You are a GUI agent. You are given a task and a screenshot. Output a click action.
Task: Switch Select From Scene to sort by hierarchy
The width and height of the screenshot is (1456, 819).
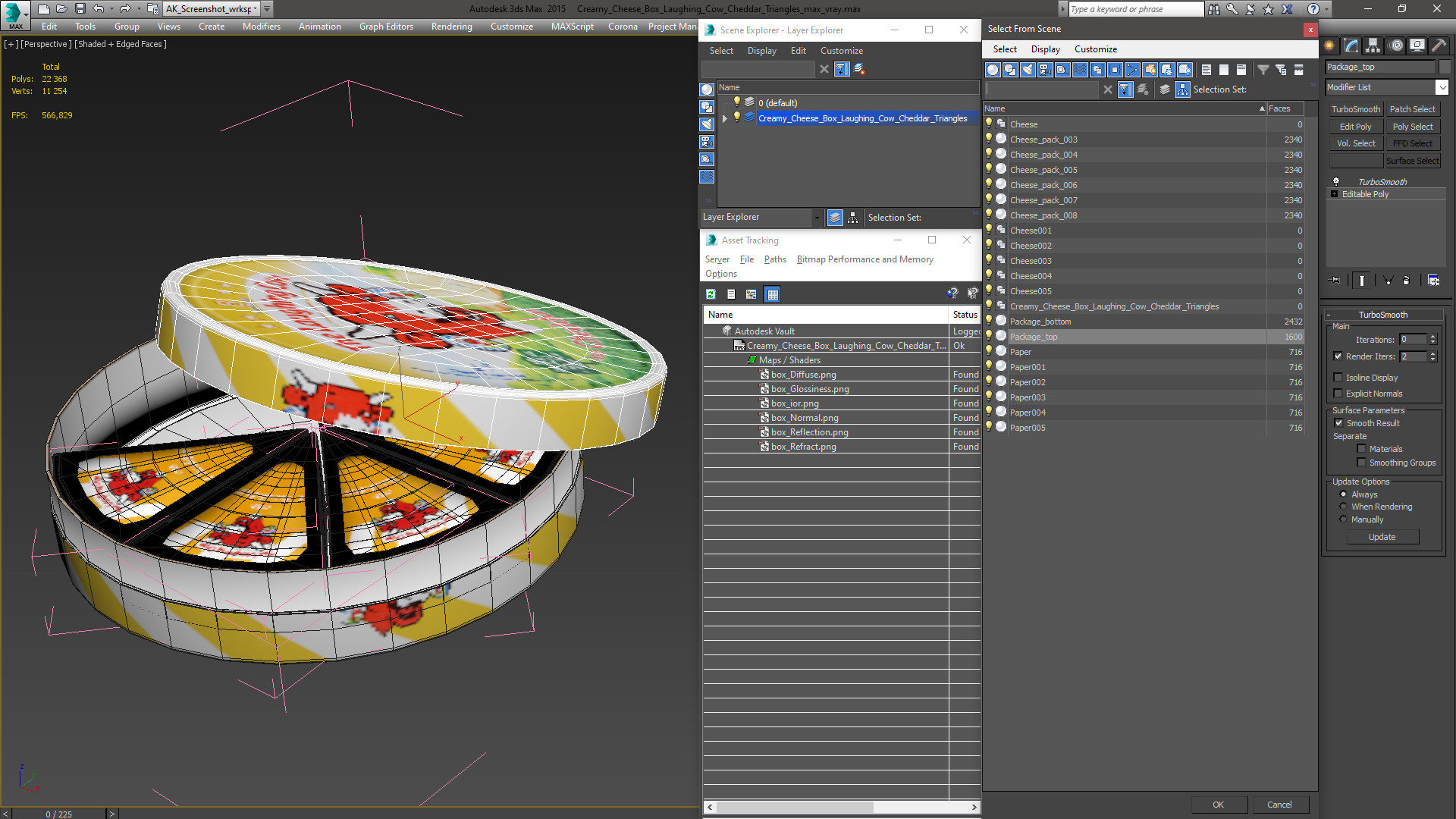tap(1183, 89)
